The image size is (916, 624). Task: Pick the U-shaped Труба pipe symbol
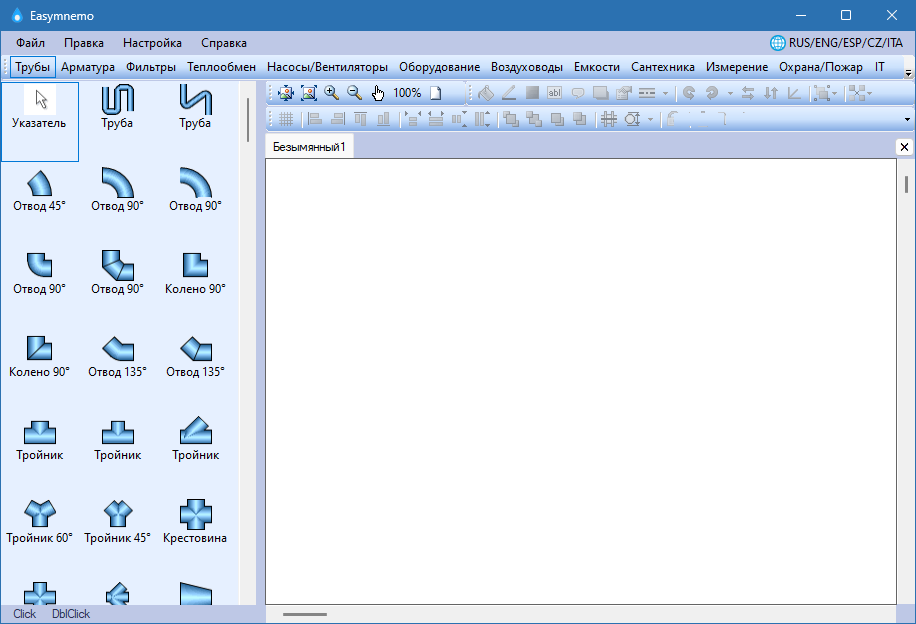pos(117,107)
